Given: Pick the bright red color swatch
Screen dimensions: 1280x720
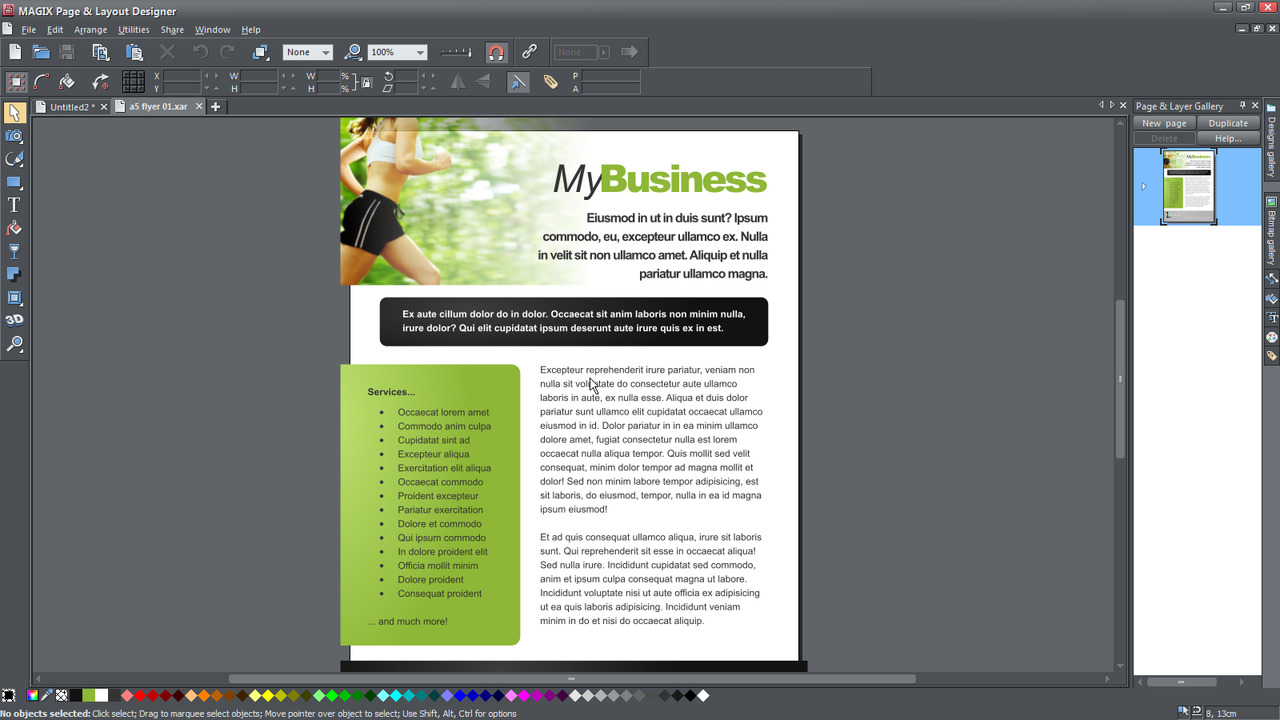Looking at the screenshot, I should (x=140, y=695).
